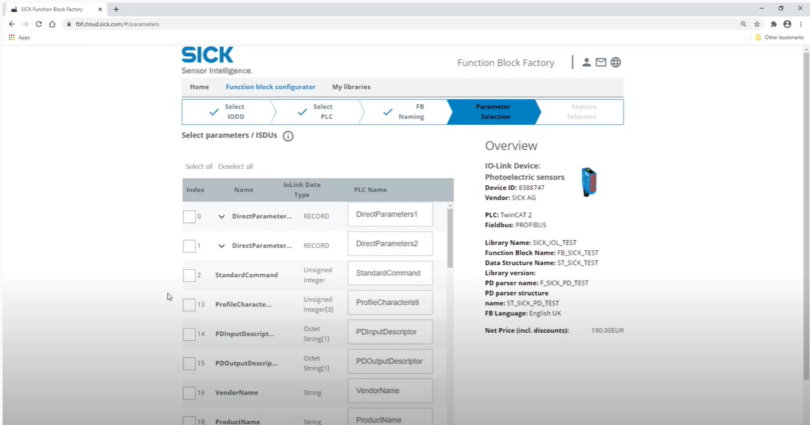Image resolution: width=810 pixels, height=425 pixels.
Task: Check the StandardCommand checkbox
Action: 189,275
